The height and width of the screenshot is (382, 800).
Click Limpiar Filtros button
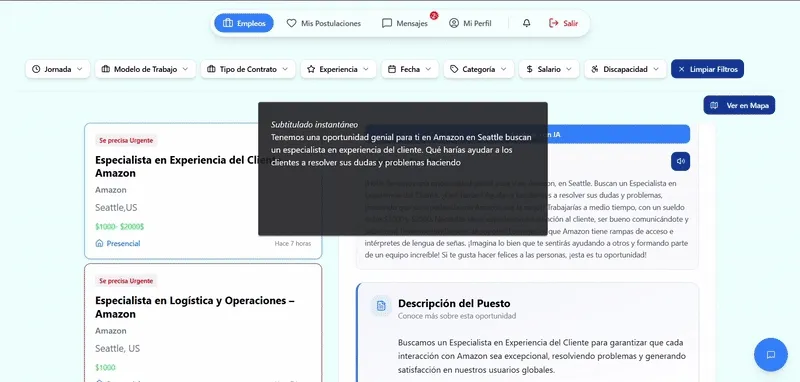(707, 69)
